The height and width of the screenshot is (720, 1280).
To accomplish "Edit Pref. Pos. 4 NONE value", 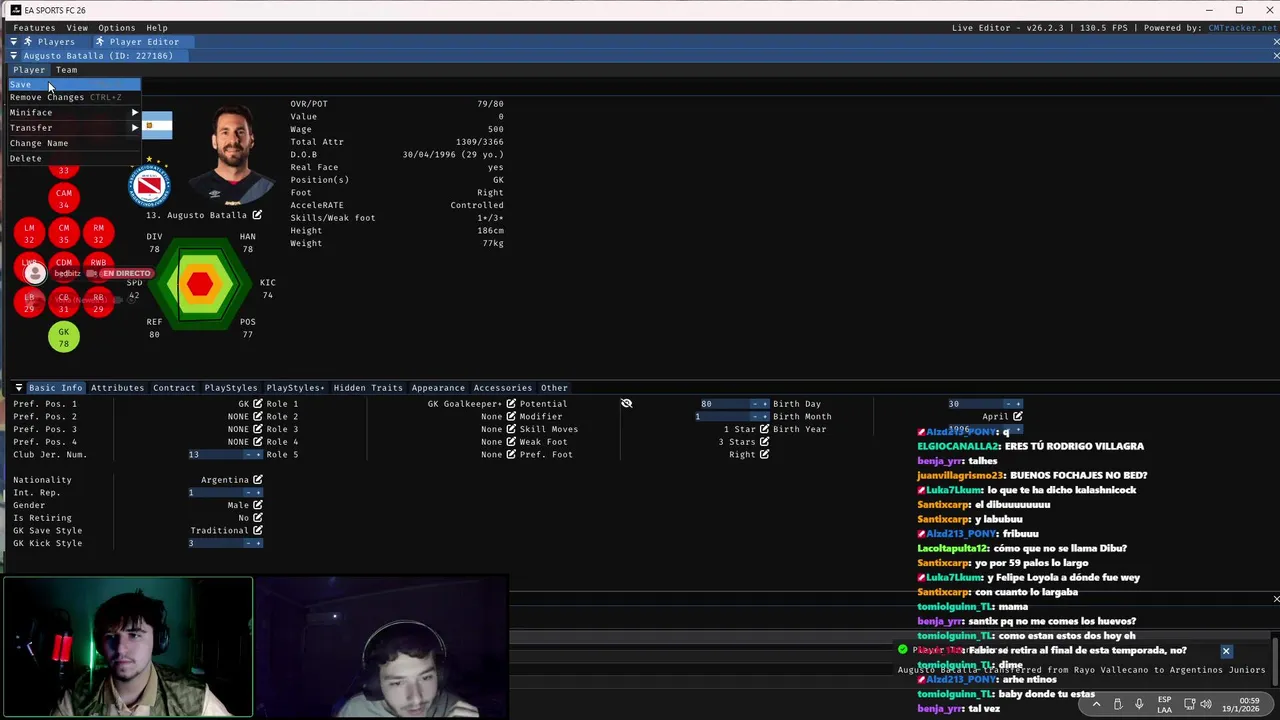I will (257, 442).
